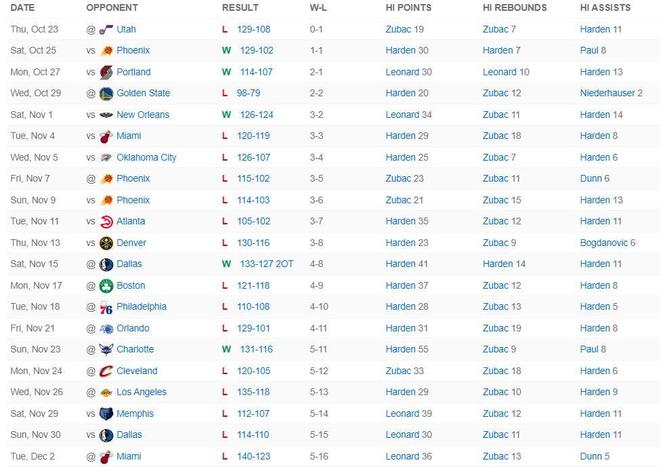Open Bogdanovic 6 assists link
Image resolution: width=660 pixels, height=467 pixels.
(607, 243)
